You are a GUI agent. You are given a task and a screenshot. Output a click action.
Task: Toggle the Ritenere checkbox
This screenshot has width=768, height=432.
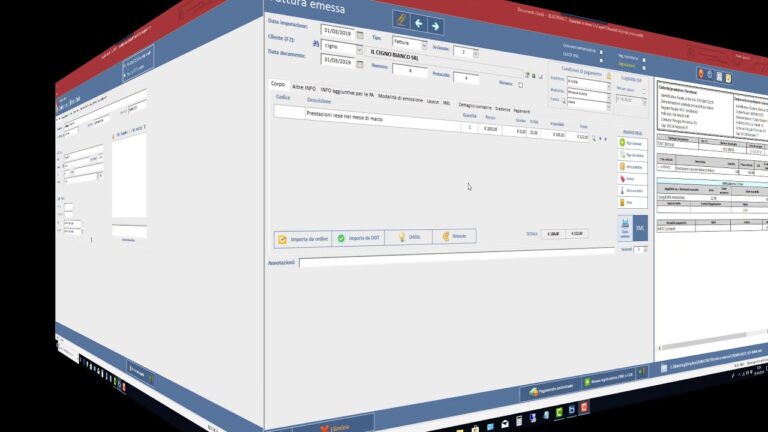point(521,85)
